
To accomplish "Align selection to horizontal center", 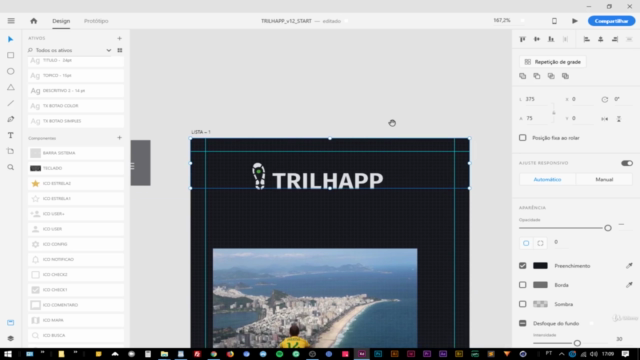I will point(601,39).
